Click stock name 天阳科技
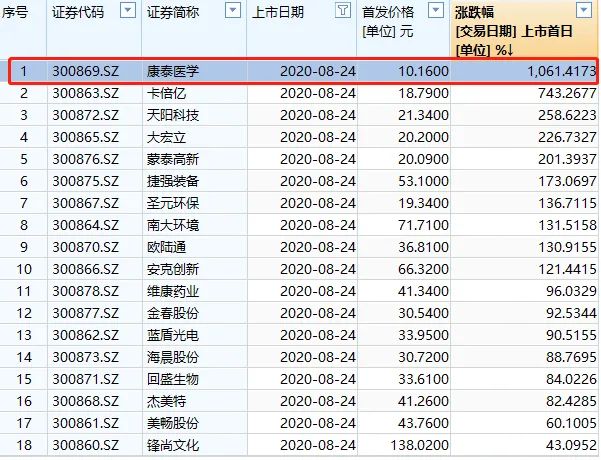Viewport: 601px width, 460px height. coord(173,115)
